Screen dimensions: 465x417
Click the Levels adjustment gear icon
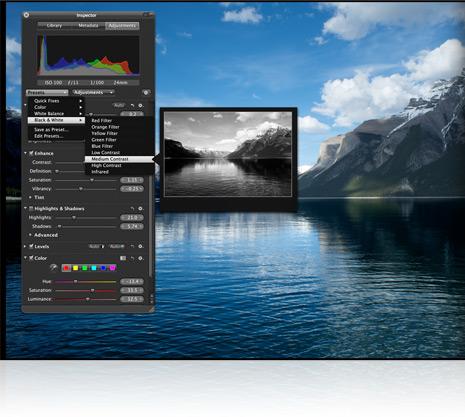point(141,247)
